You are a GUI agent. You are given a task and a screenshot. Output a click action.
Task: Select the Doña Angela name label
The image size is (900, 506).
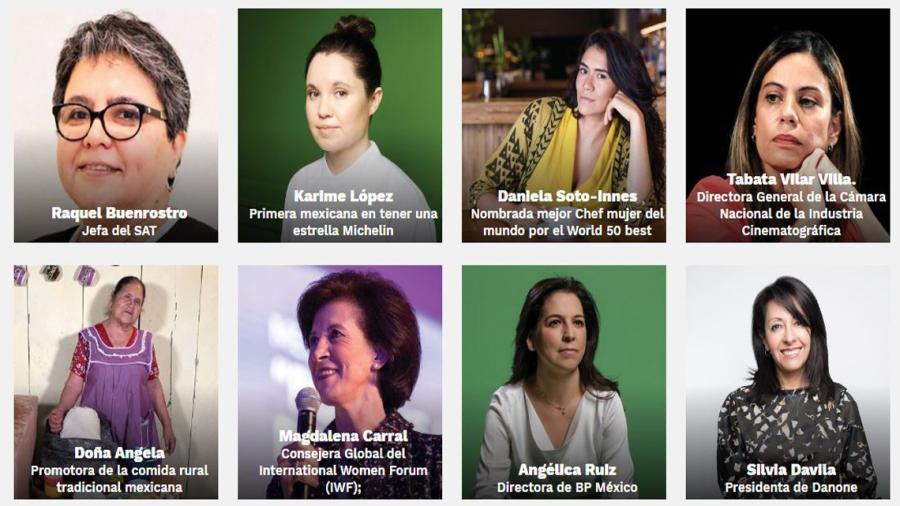tap(119, 453)
